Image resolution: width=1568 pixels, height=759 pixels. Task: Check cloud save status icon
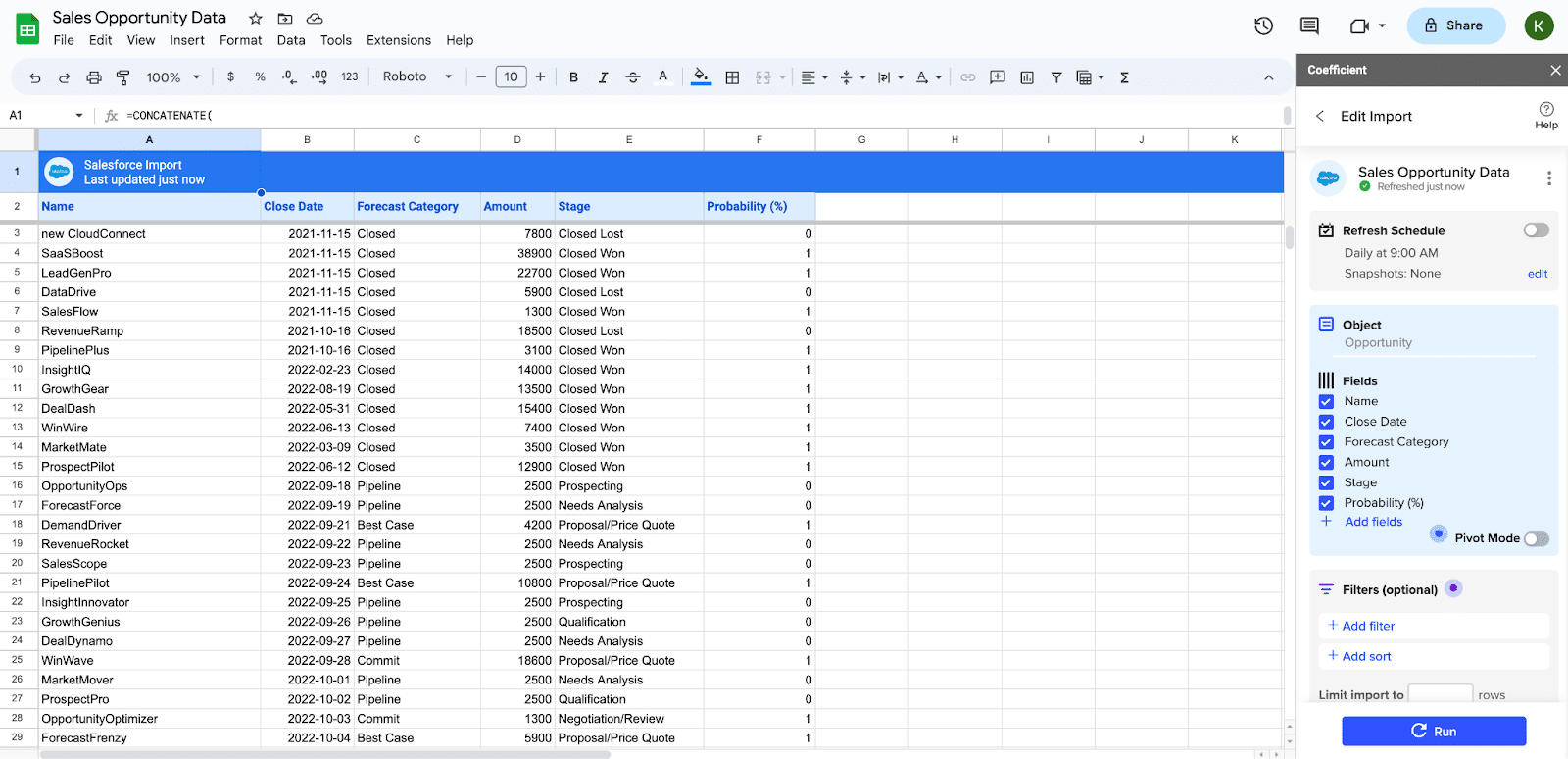315,19
